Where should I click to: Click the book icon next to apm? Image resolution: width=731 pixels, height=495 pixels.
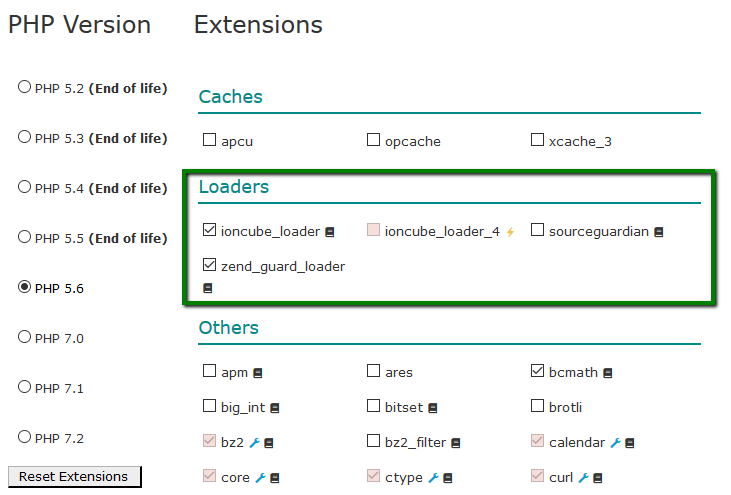point(257,373)
